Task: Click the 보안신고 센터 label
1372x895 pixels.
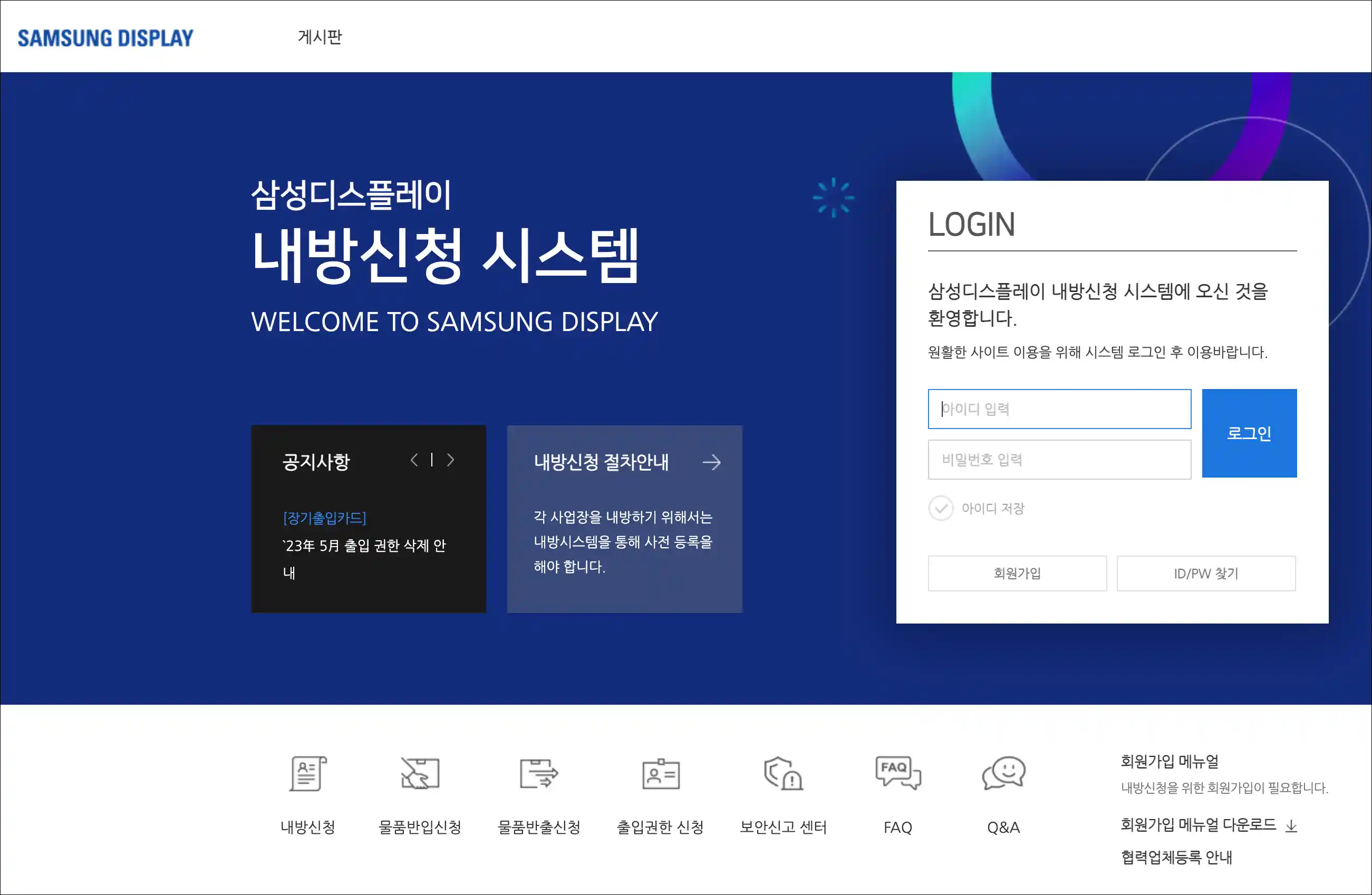Action: pyautogui.click(x=783, y=827)
